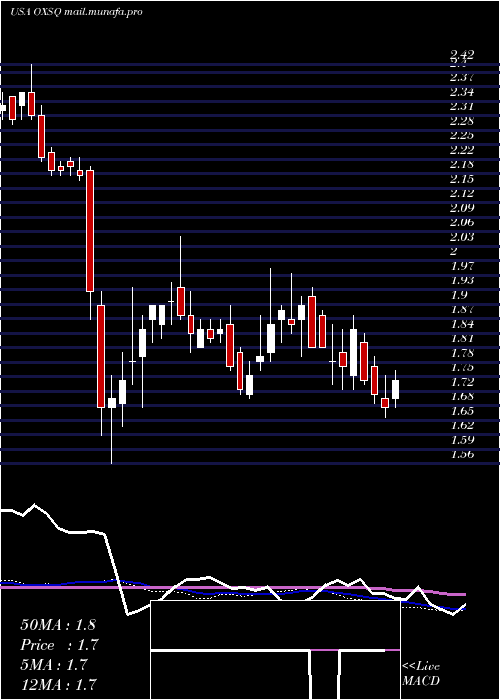Click the USA OXSQ mail.munafa.pro chart title
Viewport: 500px width, 700px height.
coord(76,12)
